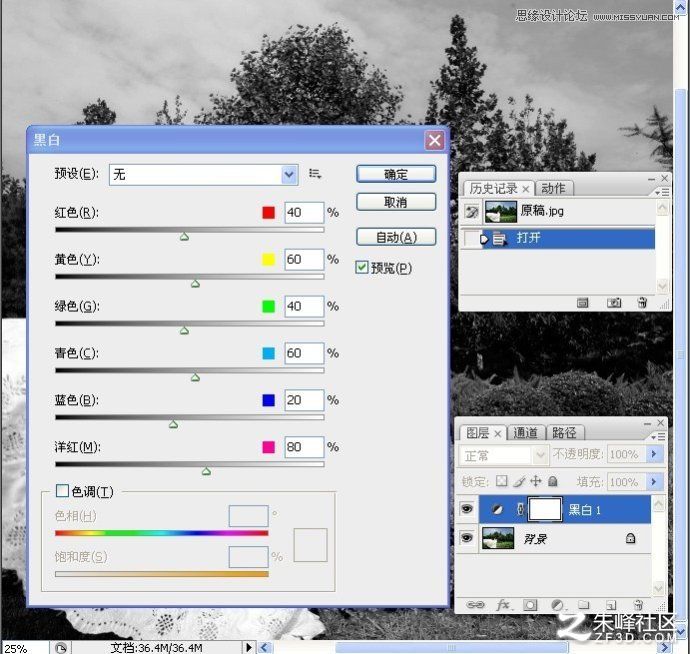Click the 黄色 value field 60

click(304, 259)
